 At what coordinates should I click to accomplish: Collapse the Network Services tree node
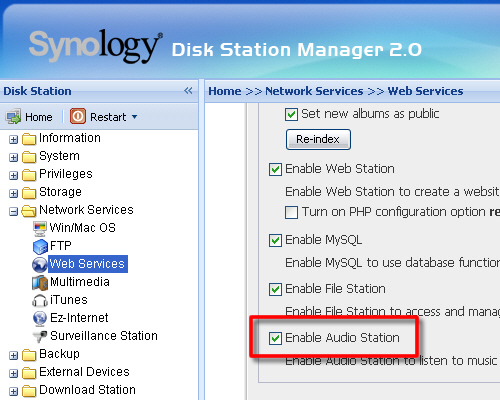(13, 211)
